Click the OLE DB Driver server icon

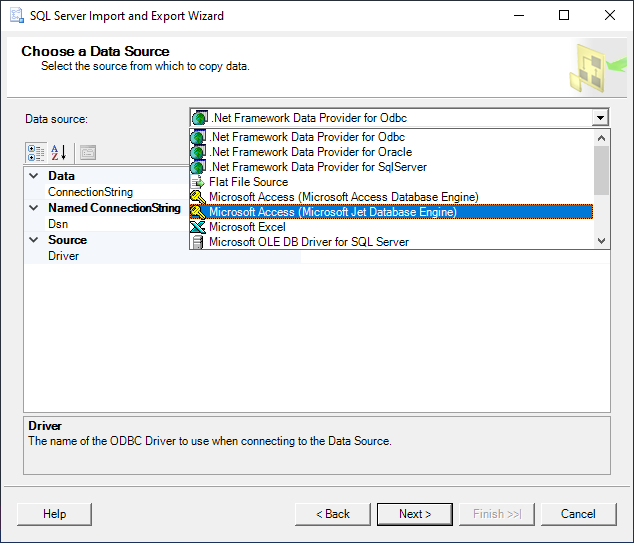tap(198, 242)
